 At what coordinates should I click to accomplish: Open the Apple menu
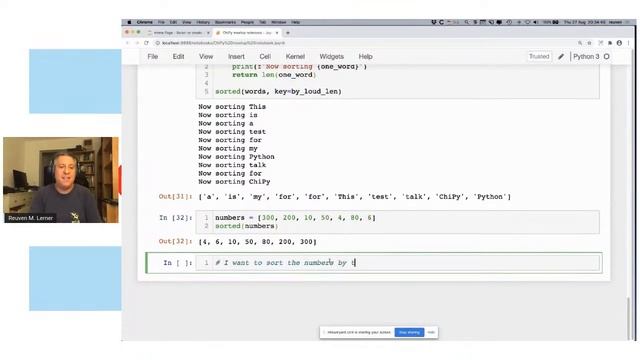129,22
